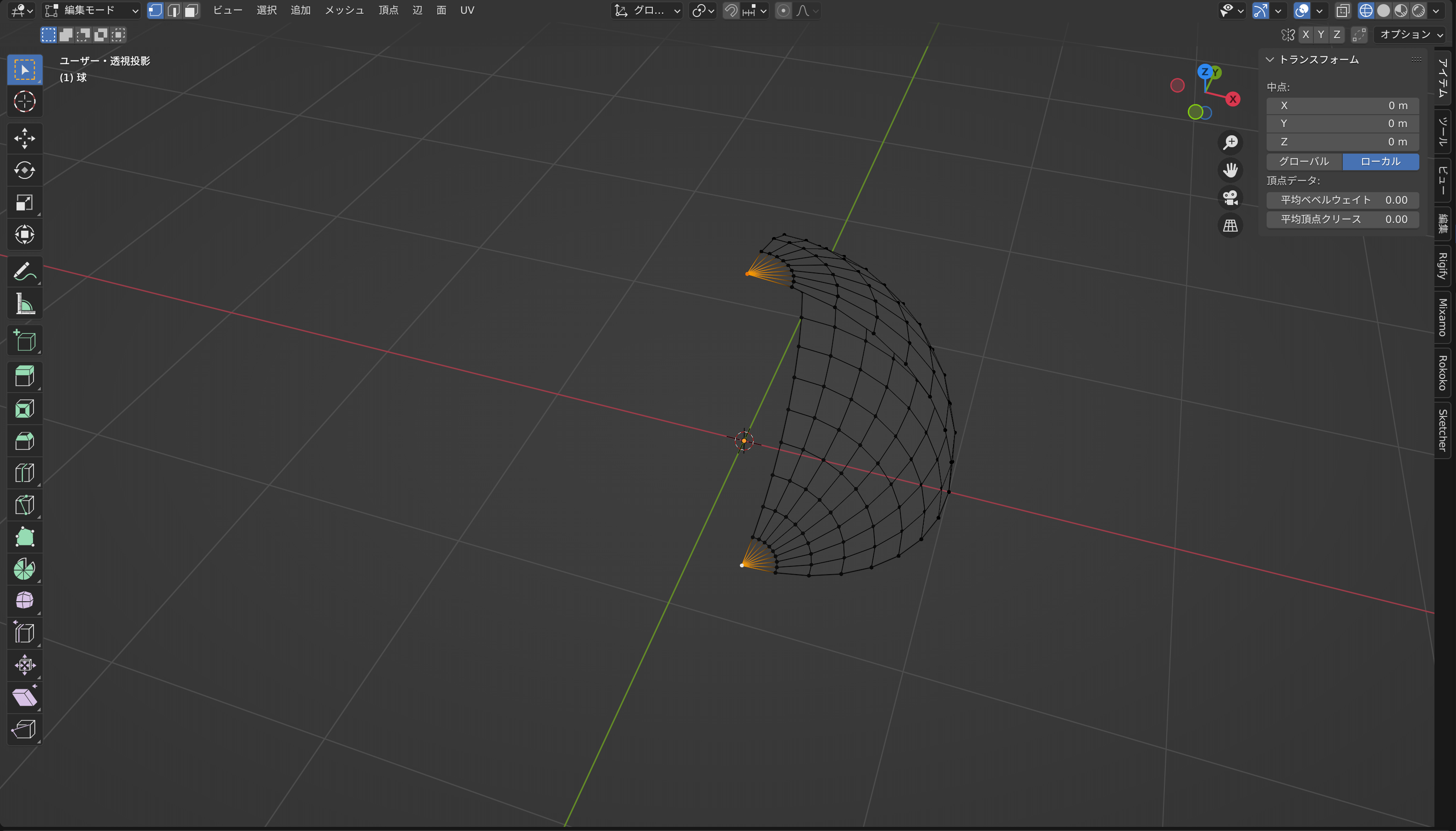Select the Add Cube tool
The height and width of the screenshot is (831, 1456).
click(25, 341)
